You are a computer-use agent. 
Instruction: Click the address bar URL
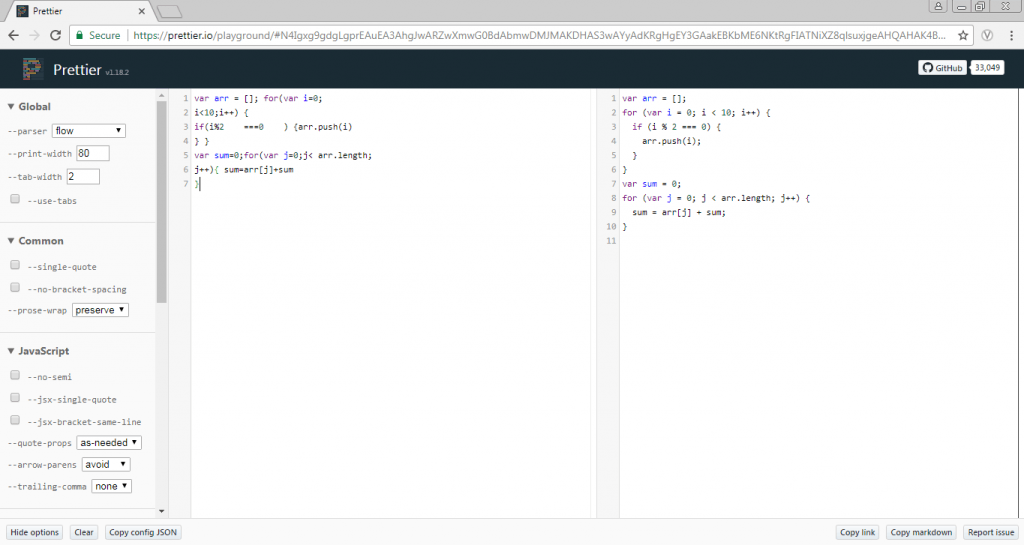(539, 35)
